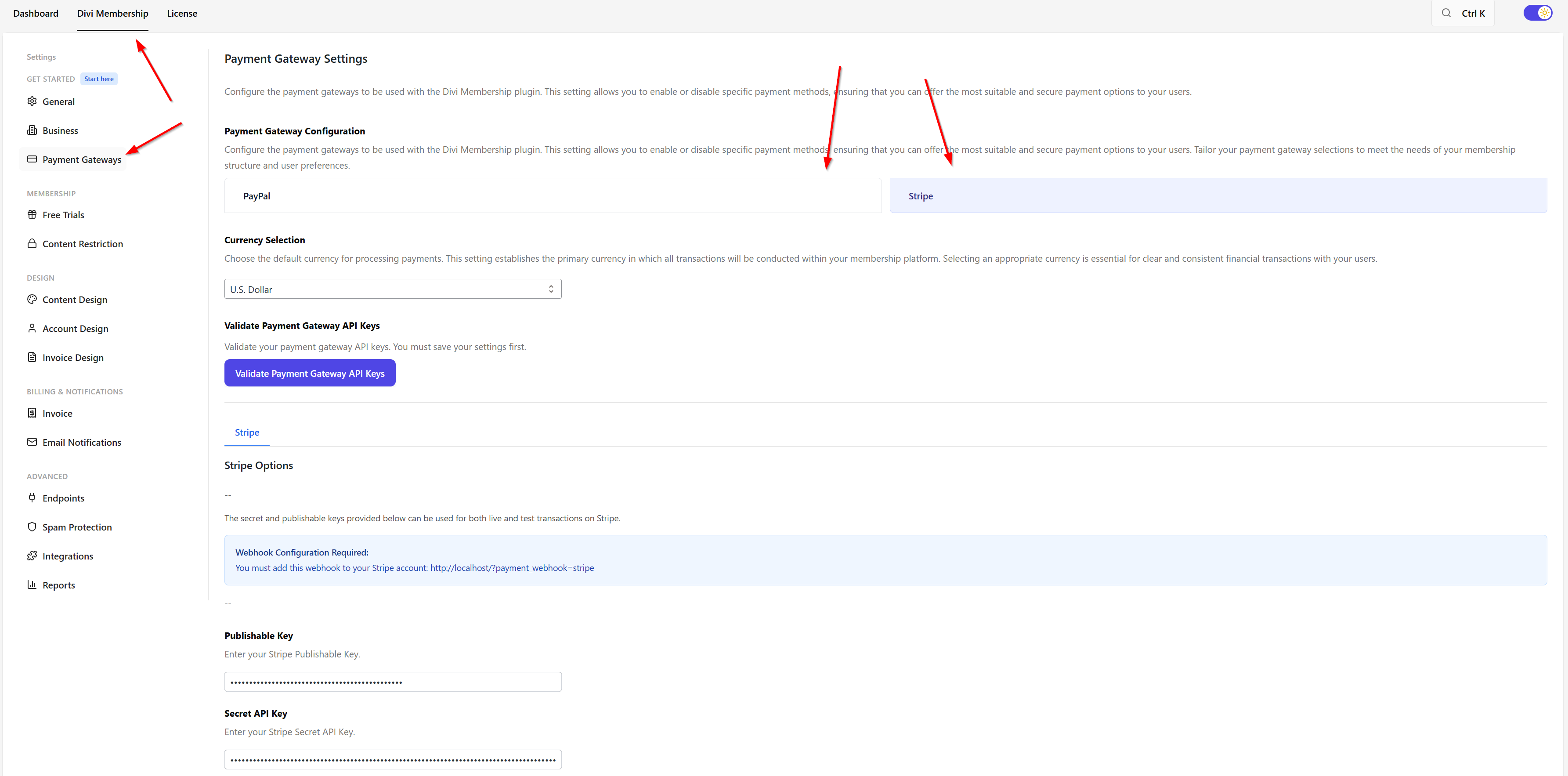Click the Account Design person icon
Viewport: 1568px width, 776px height.
click(x=32, y=328)
